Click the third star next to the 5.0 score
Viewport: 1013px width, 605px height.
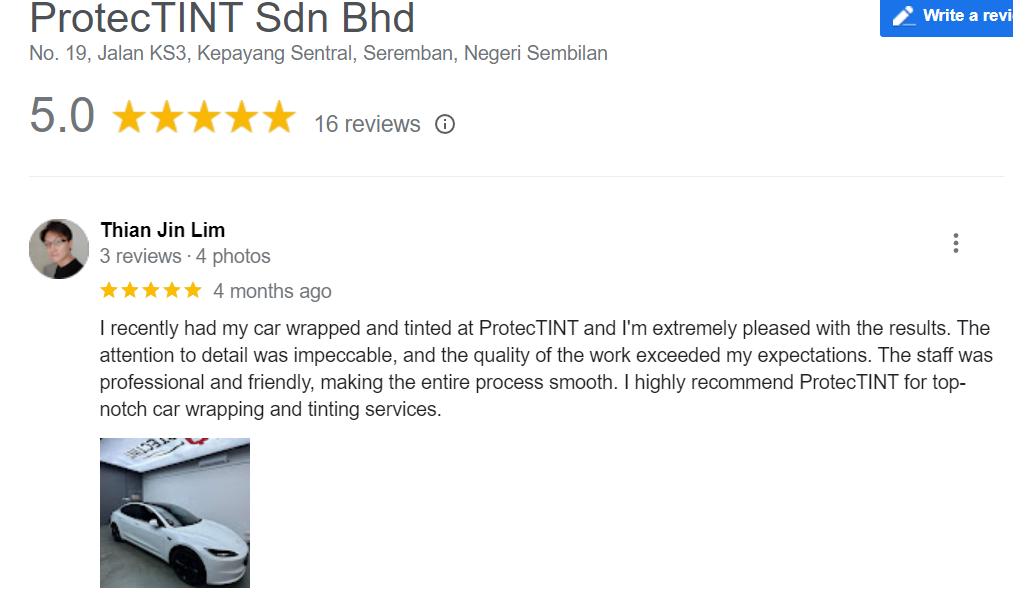click(204, 116)
